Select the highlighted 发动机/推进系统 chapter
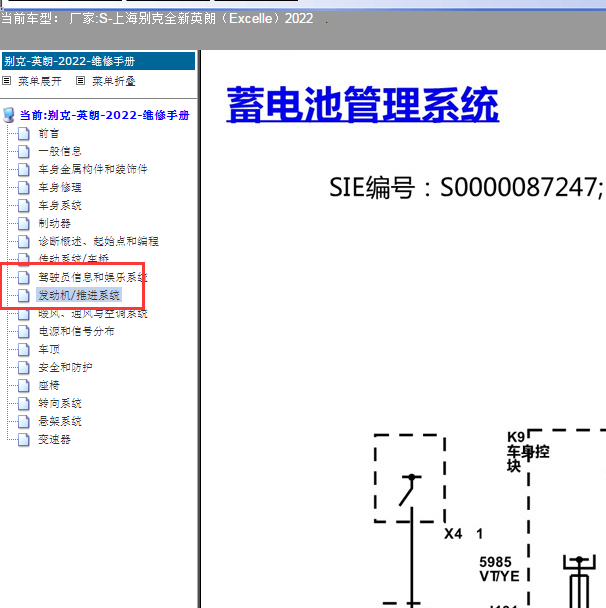 click(79, 295)
